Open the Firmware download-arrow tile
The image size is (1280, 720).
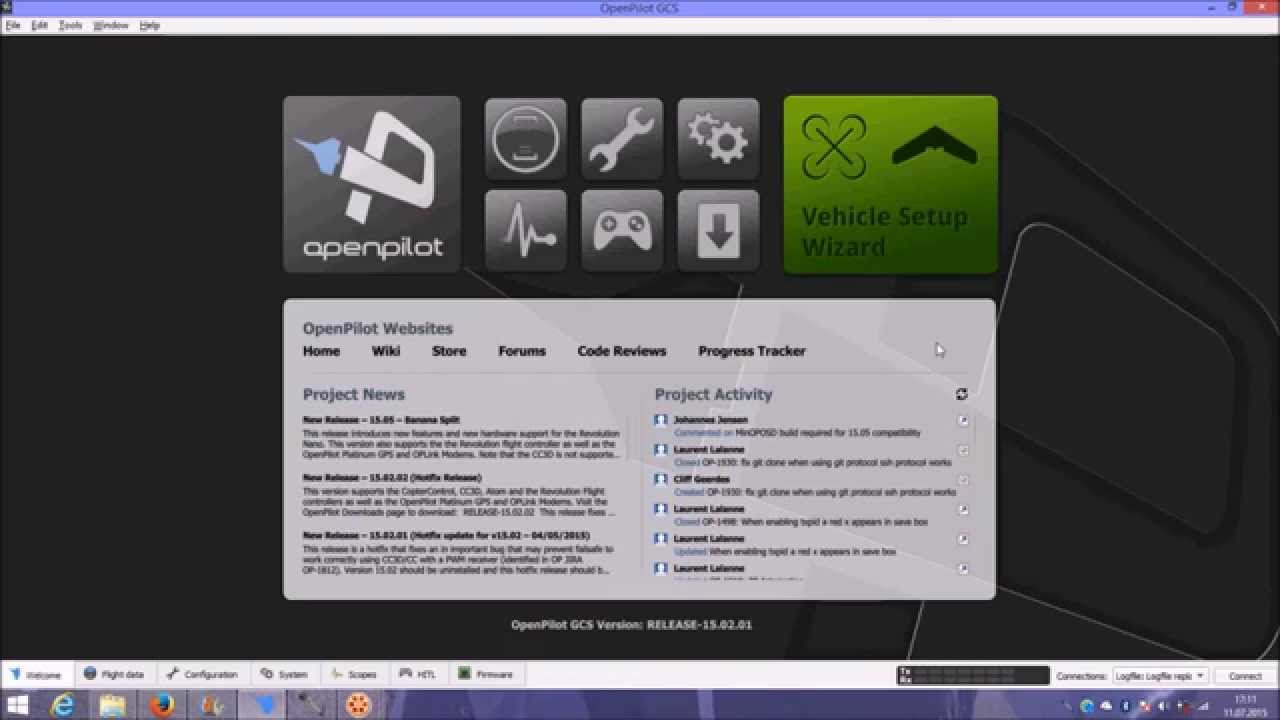[718, 231]
